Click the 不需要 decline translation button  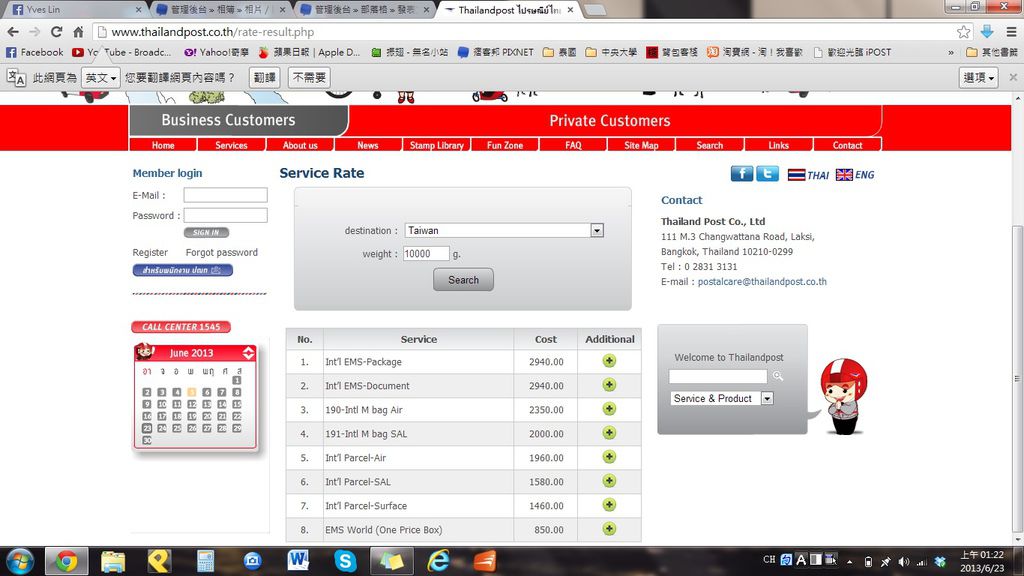tap(309, 78)
